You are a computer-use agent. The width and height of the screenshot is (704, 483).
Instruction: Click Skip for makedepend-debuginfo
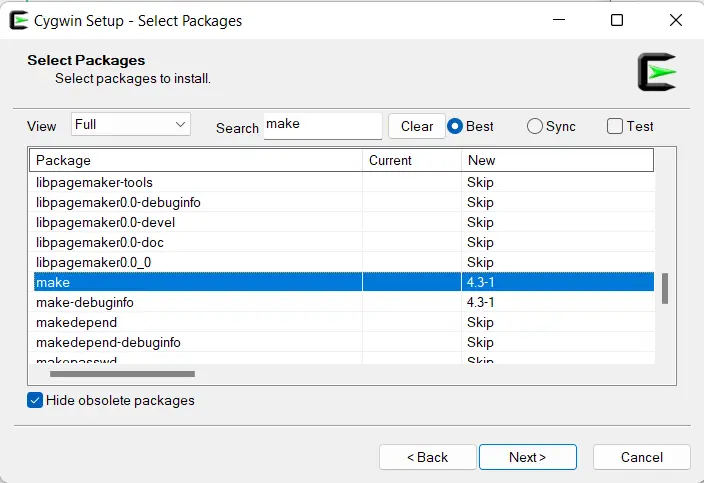click(480, 342)
